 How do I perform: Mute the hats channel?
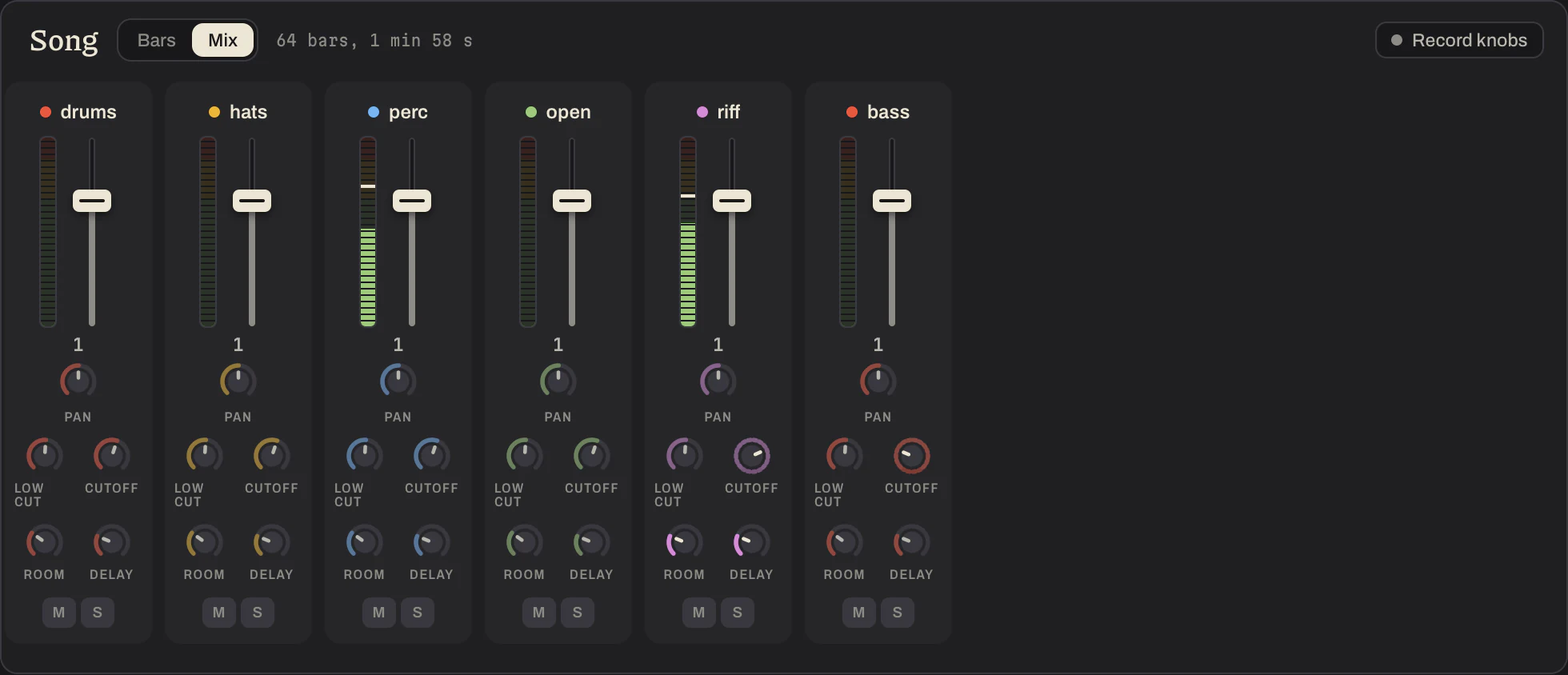(x=219, y=613)
